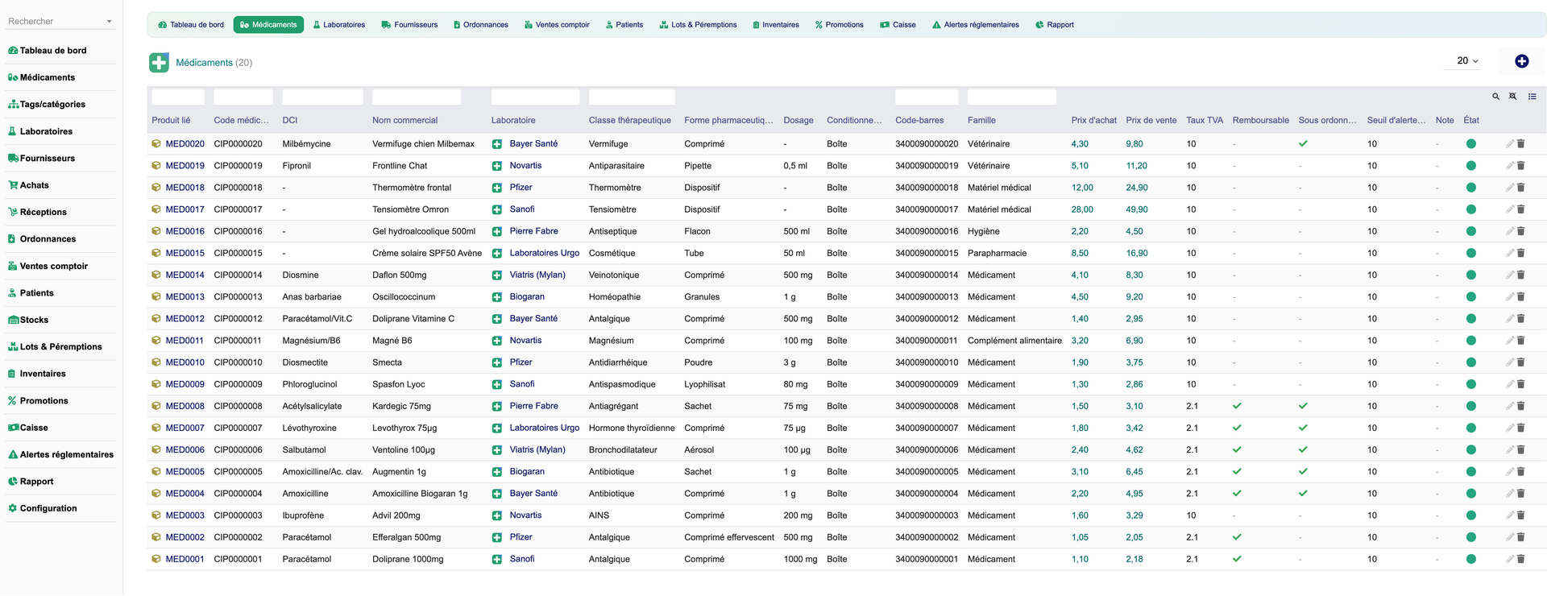
Task: Expand the Rechercher dropdown arrow
Action: point(110,22)
